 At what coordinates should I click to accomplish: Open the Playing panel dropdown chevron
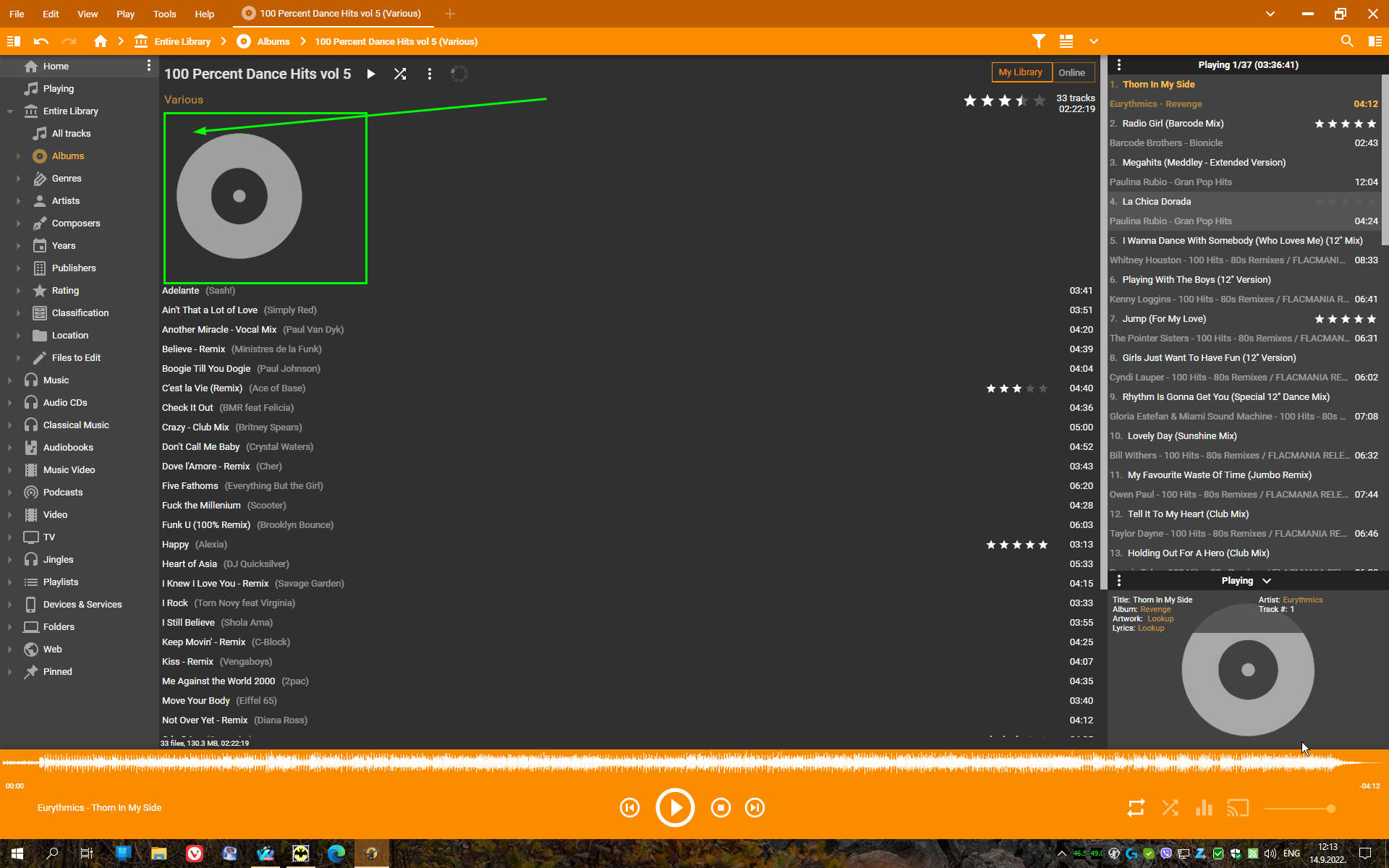(1267, 581)
